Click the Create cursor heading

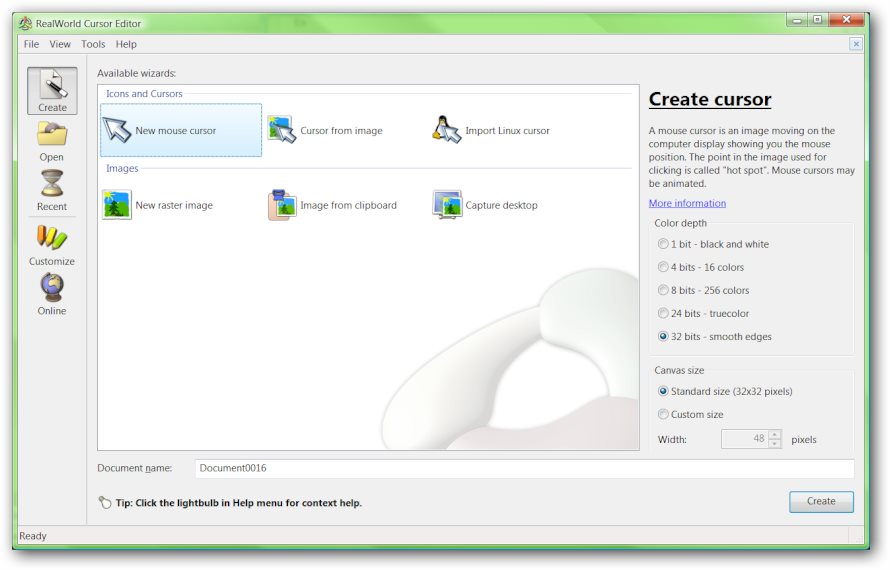[x=710, y=99]
